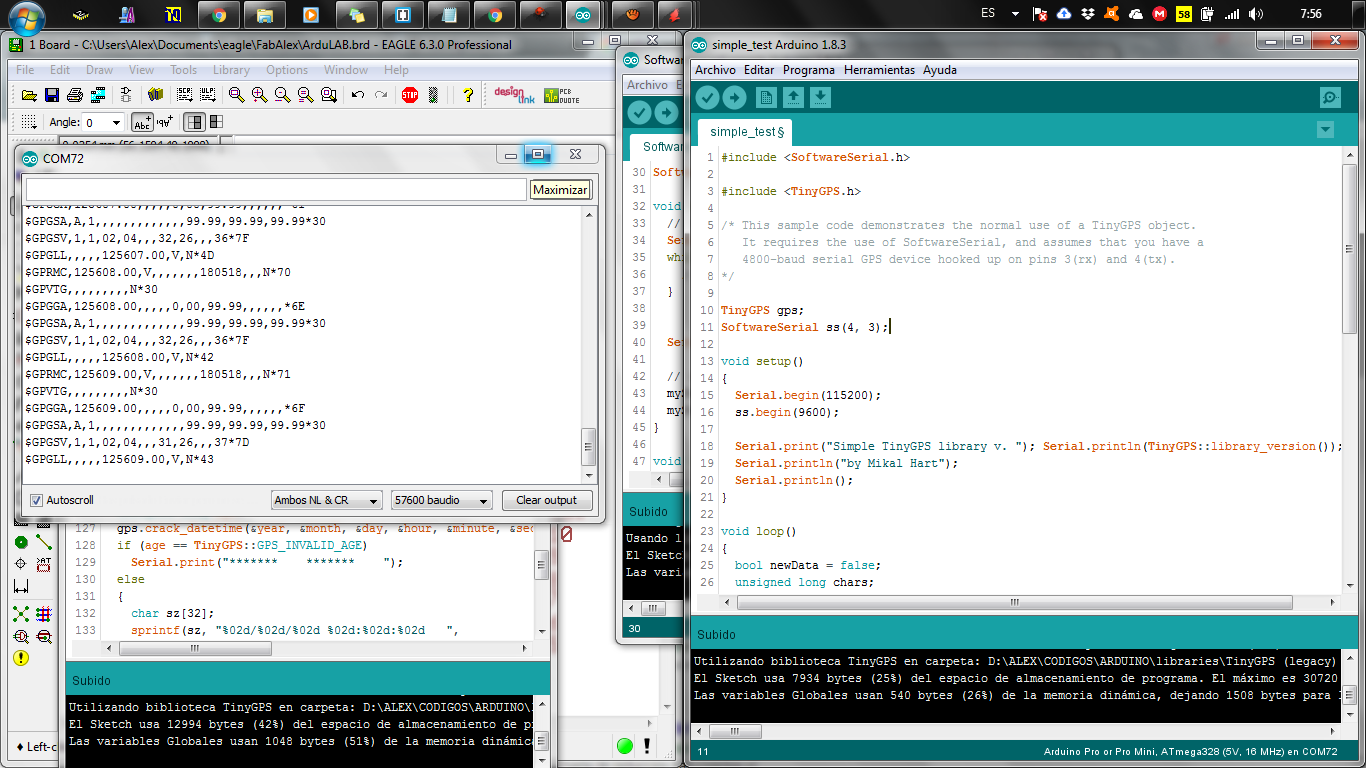Run a script with the SCR icon

point(184,95)
